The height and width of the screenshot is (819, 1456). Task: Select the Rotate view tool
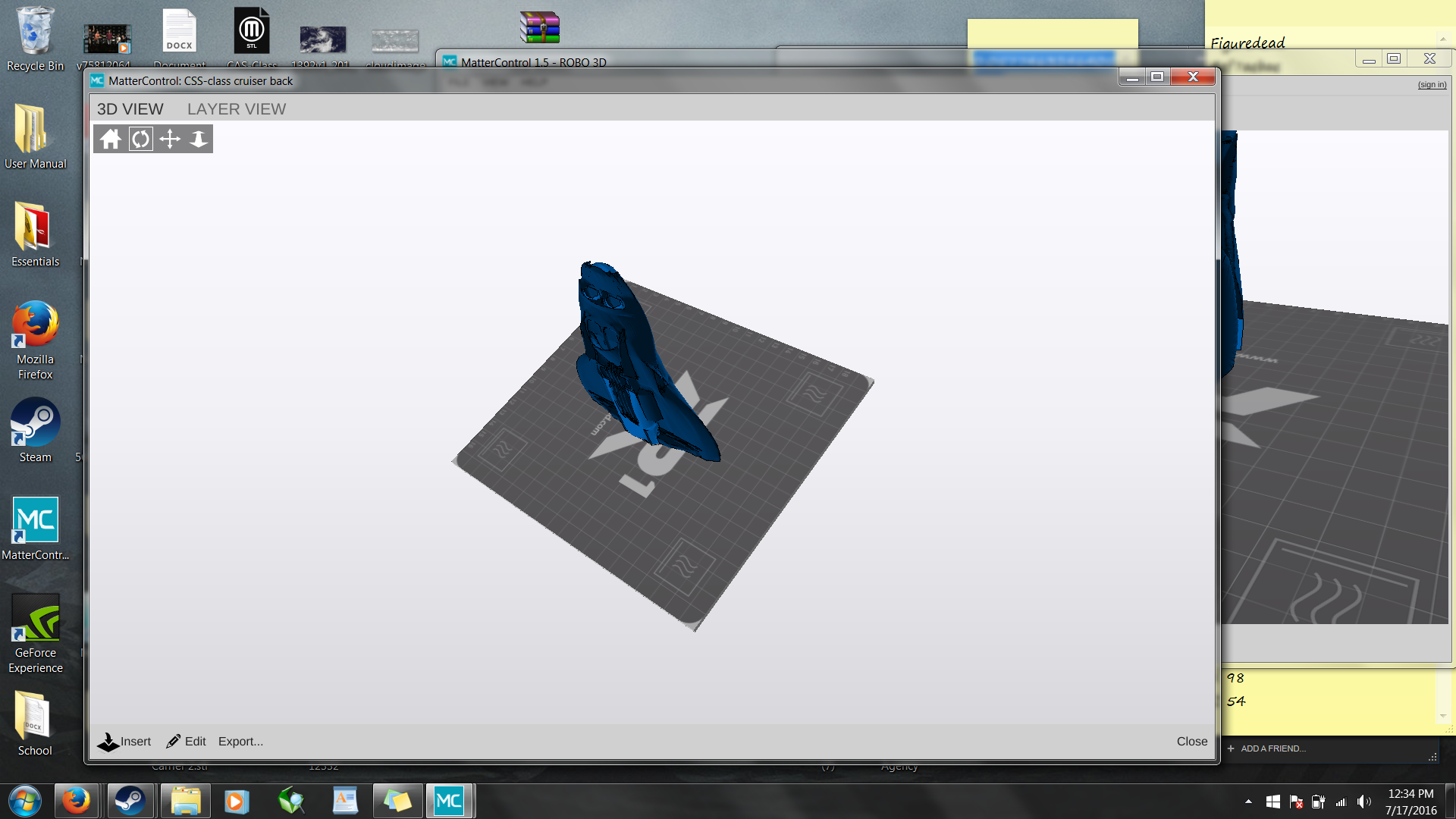140,139
